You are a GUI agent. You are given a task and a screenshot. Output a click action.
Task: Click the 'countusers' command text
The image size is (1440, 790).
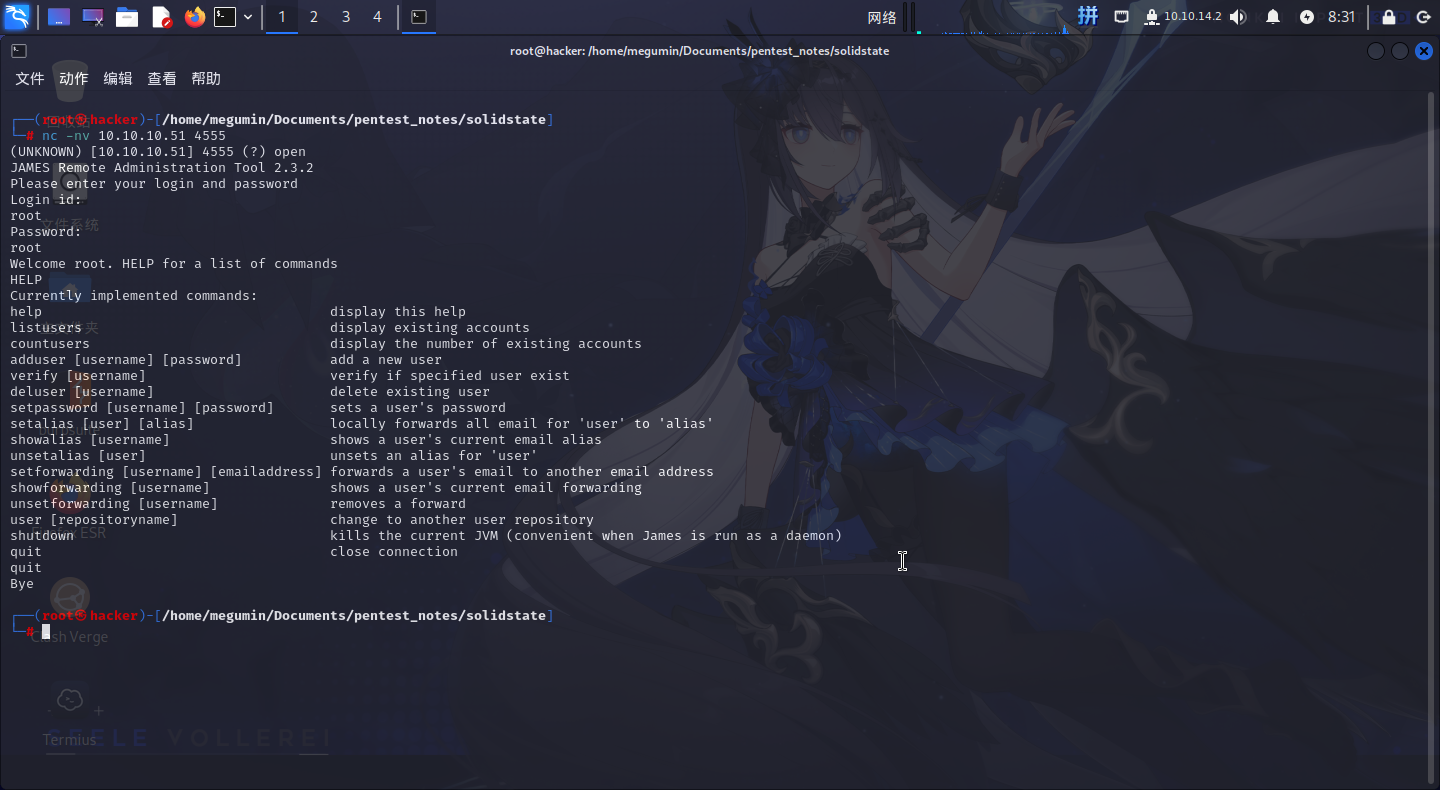(50, 344)
